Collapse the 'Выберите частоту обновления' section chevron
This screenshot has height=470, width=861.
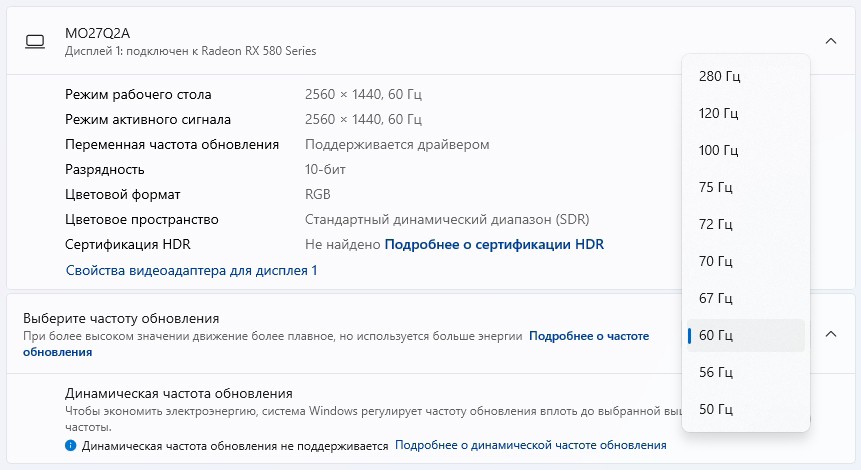click(x=830, y=334)
